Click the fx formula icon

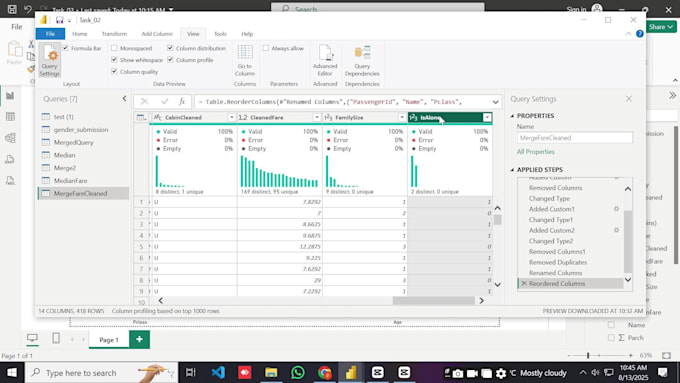pyautogui.click(x=182, y=101)
